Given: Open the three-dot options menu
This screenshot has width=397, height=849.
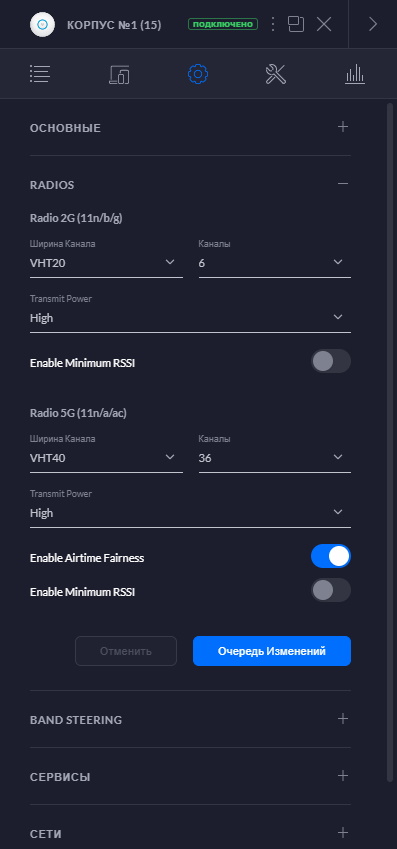Looking at the screenshot, I should [273, 24].
